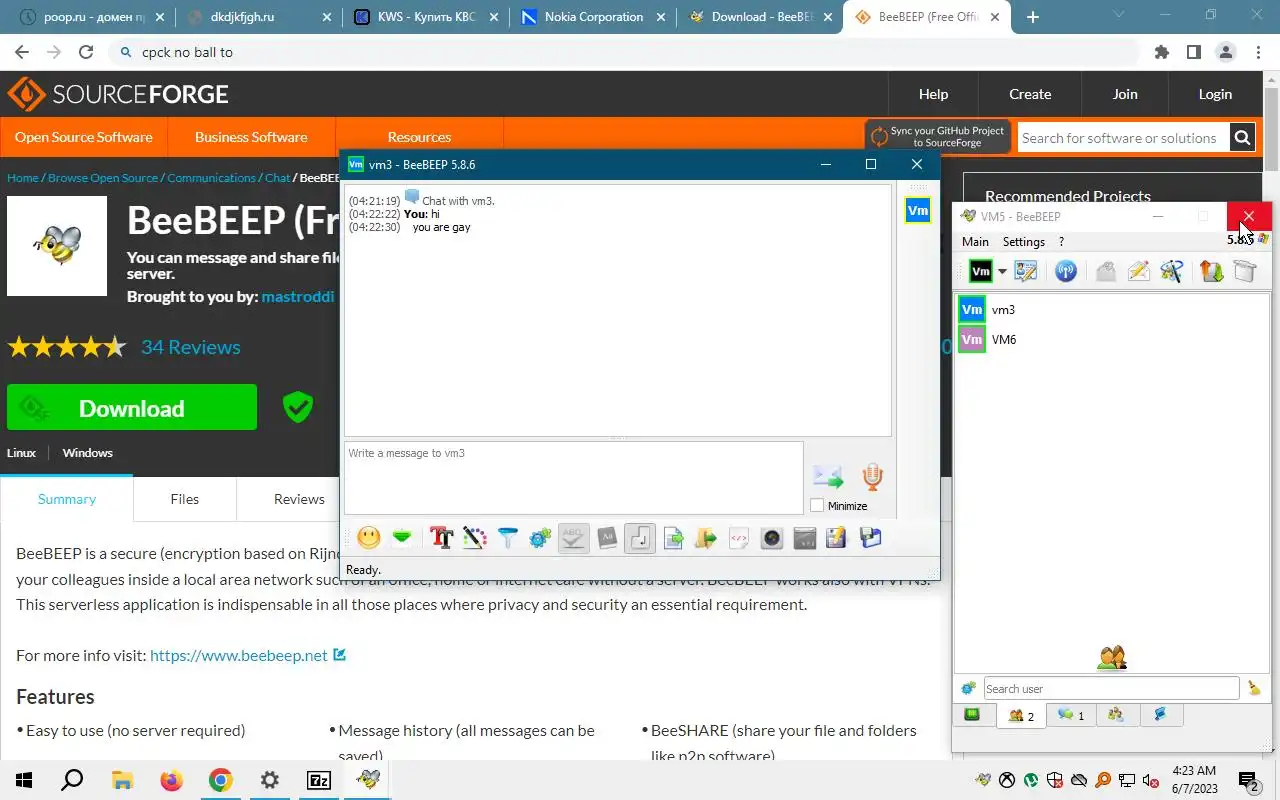Click the SourceForge search magnifier button
This screenshot has height=800, width=1280.
point(1242,138)
